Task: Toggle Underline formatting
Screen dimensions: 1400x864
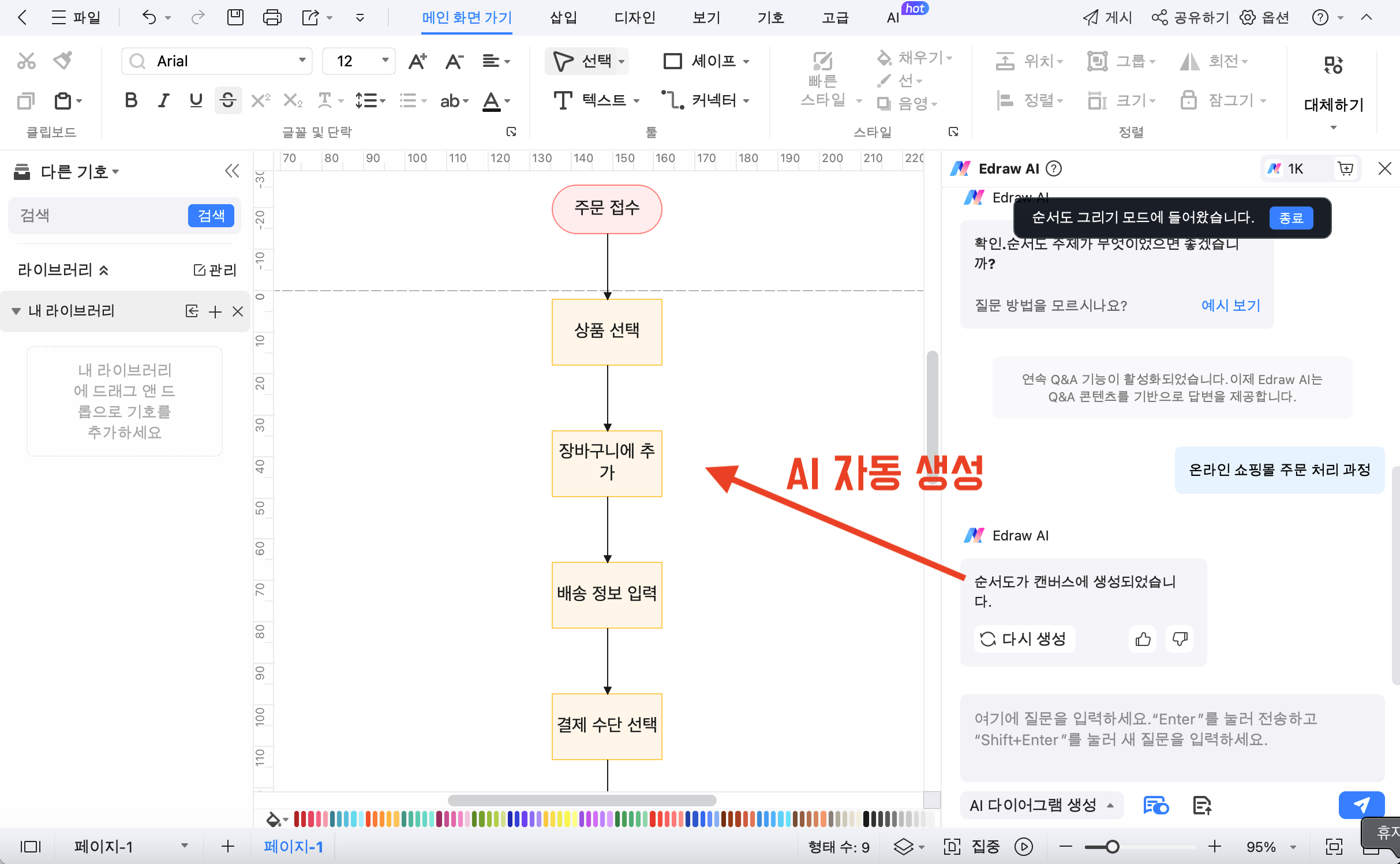Action: 196,101
